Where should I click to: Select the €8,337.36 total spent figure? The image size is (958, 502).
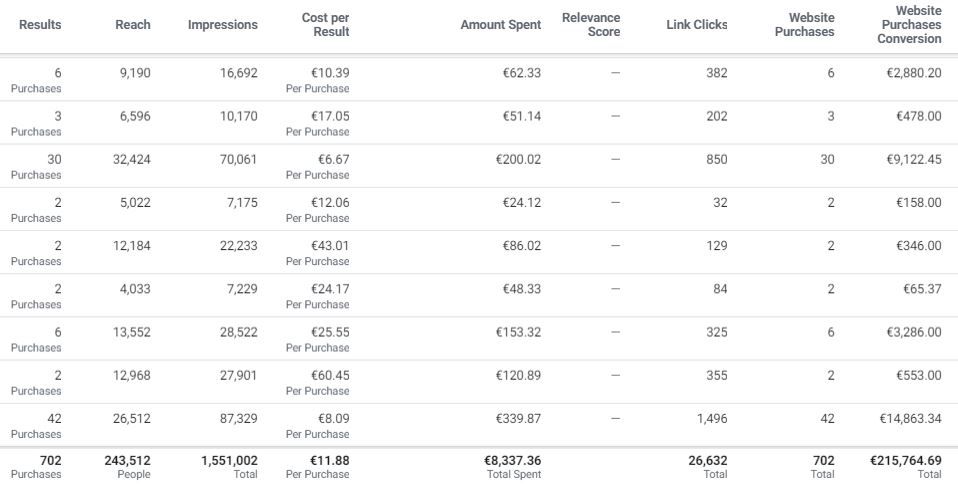point(513,461)
